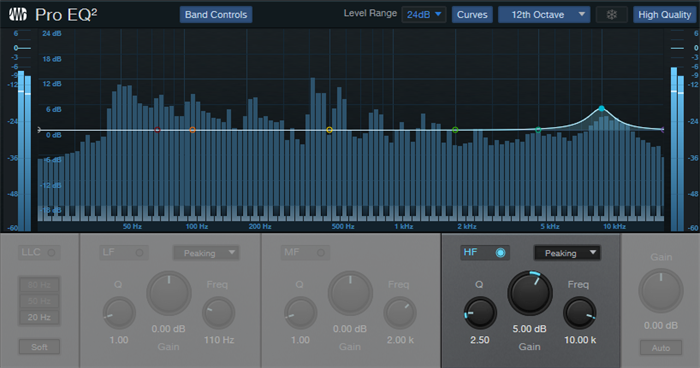
Task: Click the PreSonus logo icon
Action: point(18,15)
